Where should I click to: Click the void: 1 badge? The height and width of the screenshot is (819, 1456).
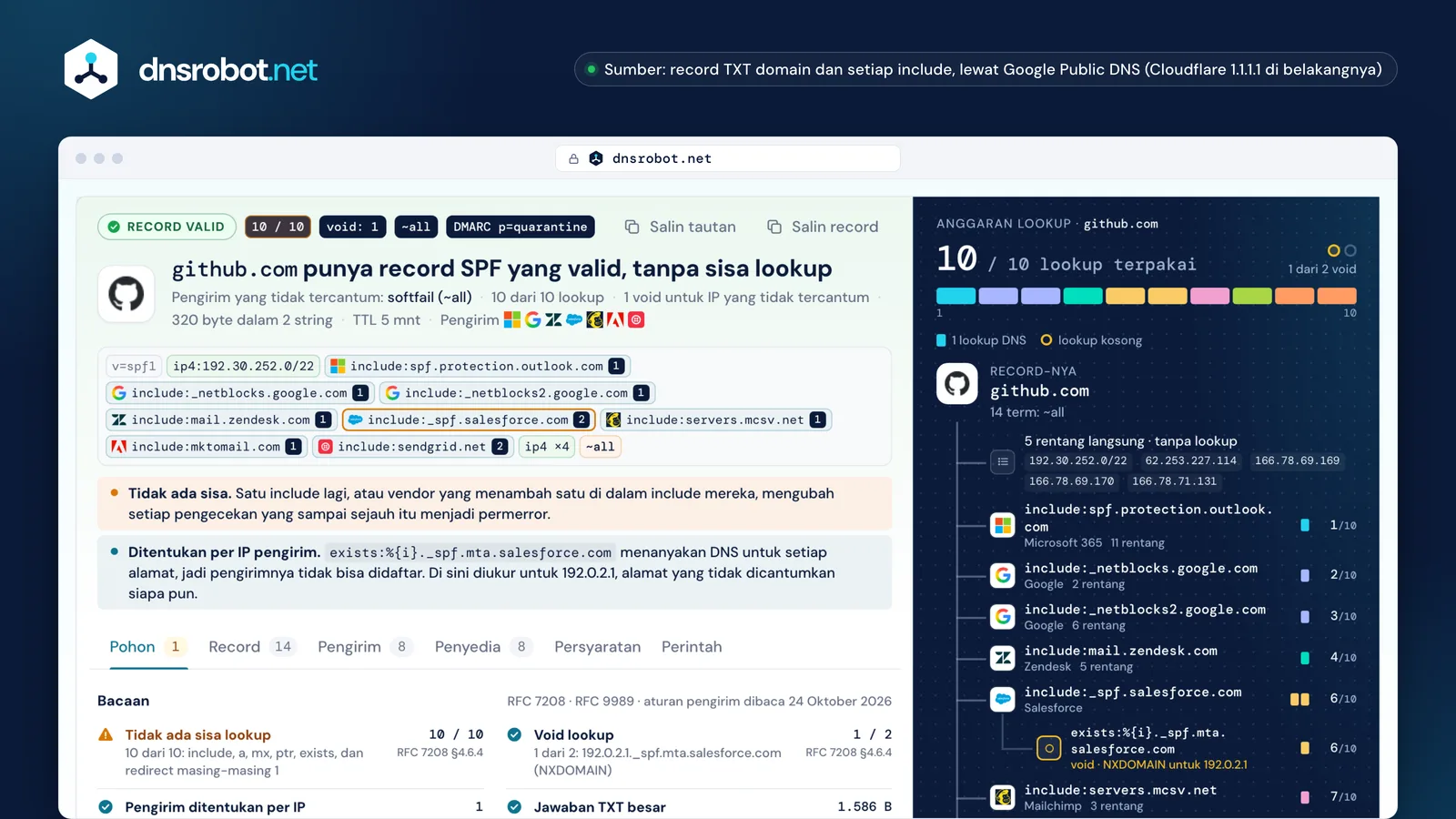point(352,227)
